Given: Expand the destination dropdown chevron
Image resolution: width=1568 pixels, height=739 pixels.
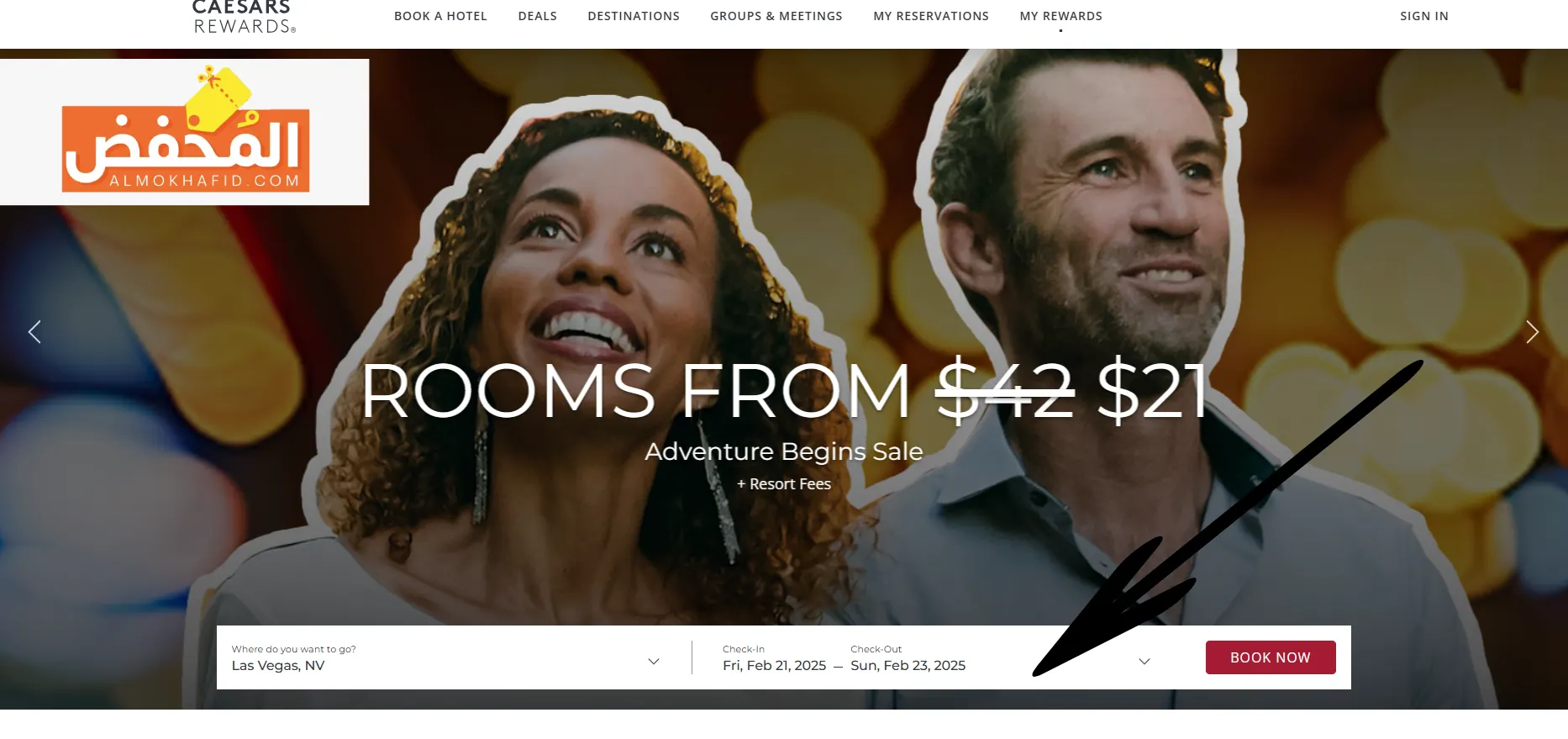Looking at the screenshot, I should click(x=654, y=662).
